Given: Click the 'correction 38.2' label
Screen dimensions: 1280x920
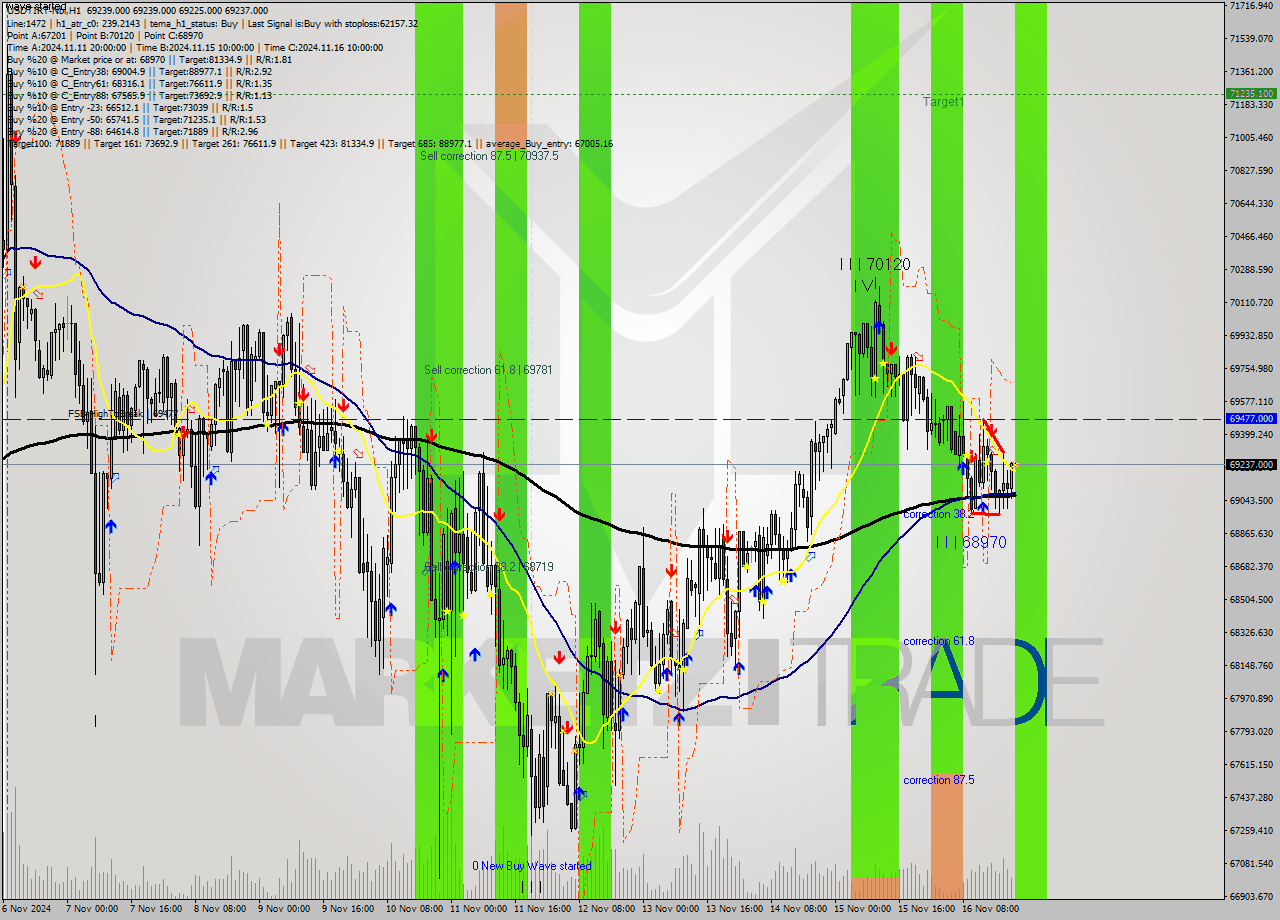Looking at the screenshot, I should click(x=938, y=514).
